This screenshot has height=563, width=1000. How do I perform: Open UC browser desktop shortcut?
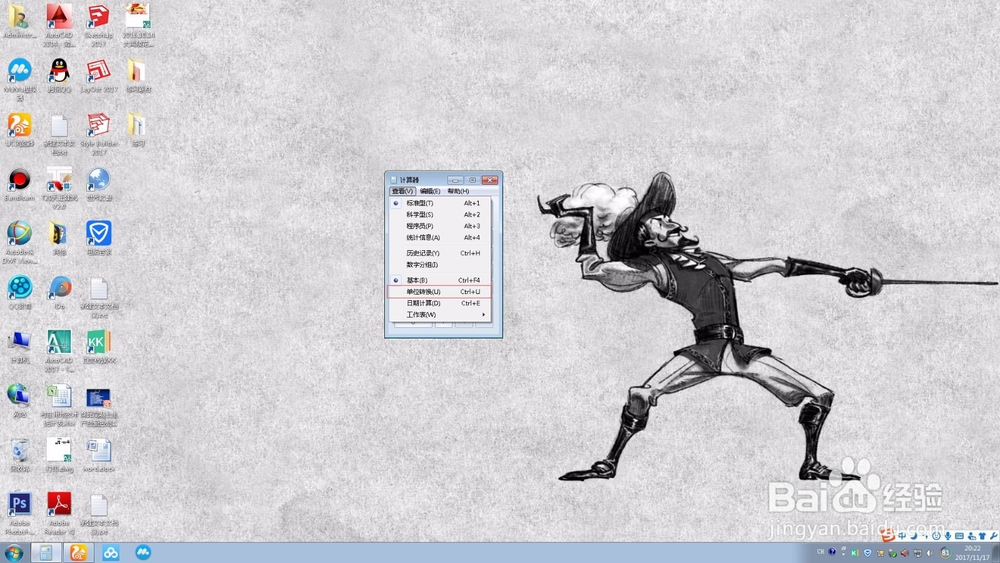[x=19, y=129]
